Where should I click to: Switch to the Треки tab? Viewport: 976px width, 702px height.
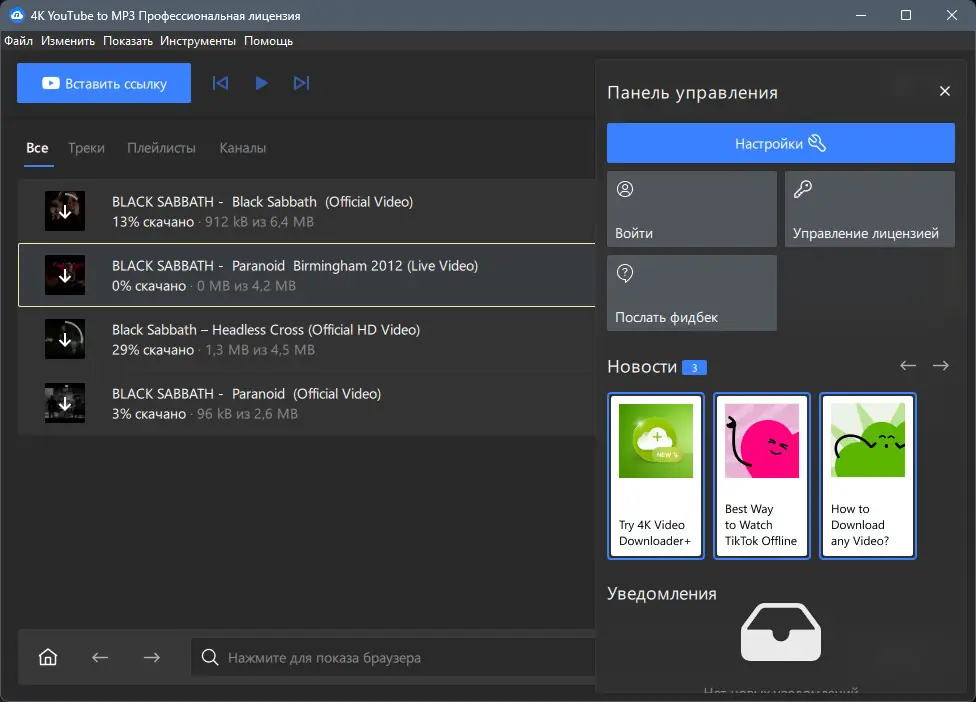(x=87, y=148)
